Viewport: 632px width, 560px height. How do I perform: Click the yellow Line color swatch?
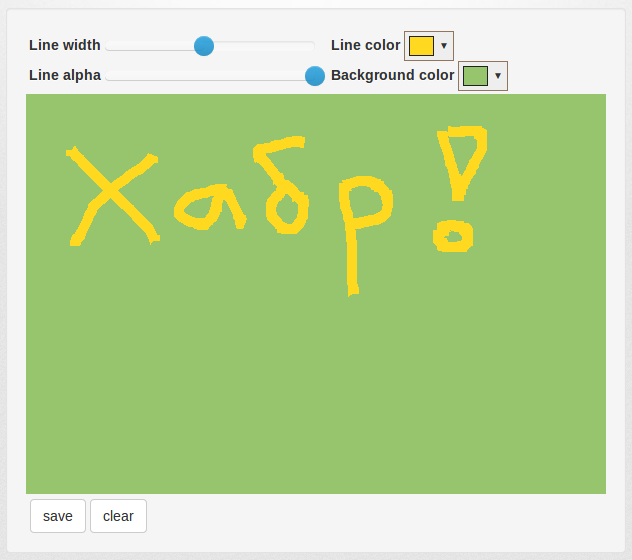coord(421,46)
